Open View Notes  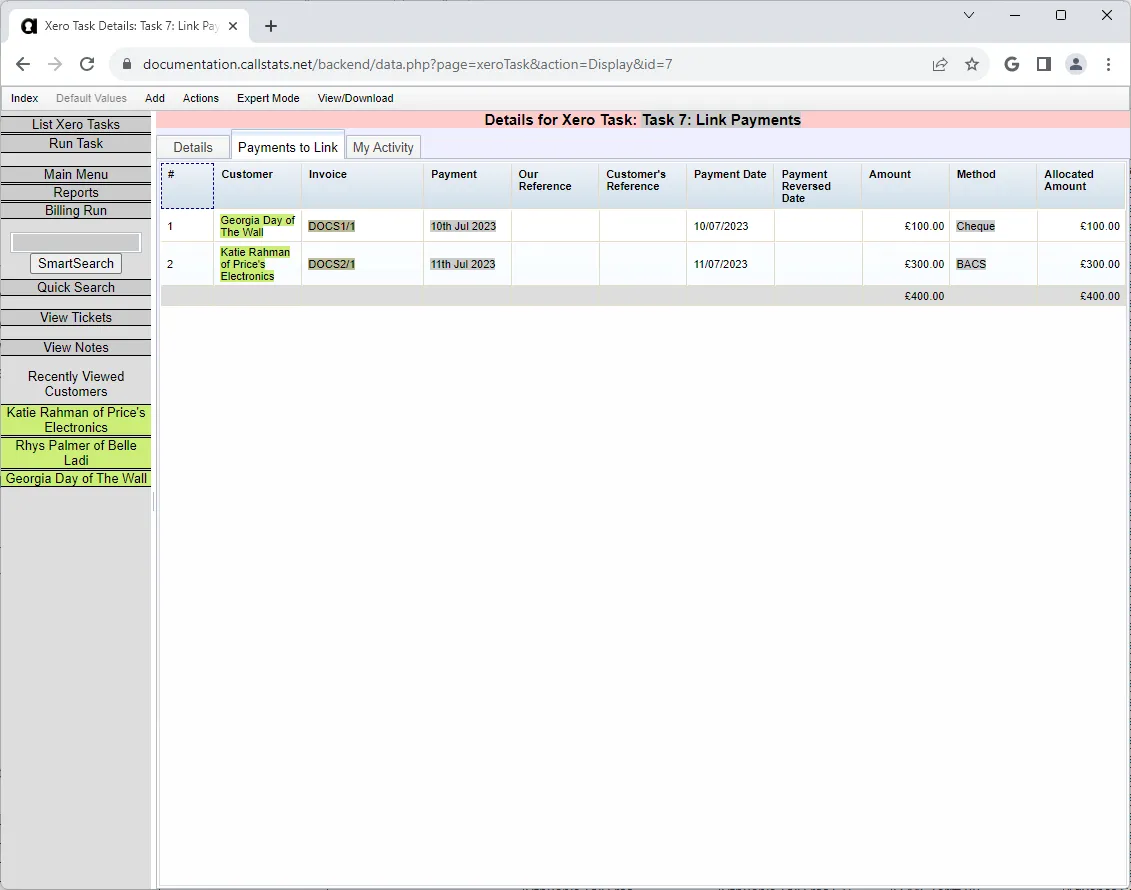coord(76,348)
